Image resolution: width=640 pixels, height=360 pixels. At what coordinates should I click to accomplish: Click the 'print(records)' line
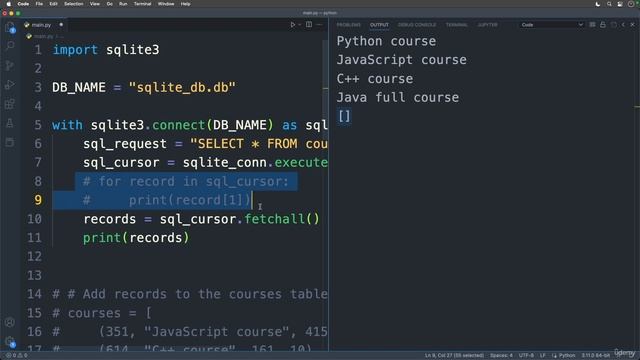[136, 238]
